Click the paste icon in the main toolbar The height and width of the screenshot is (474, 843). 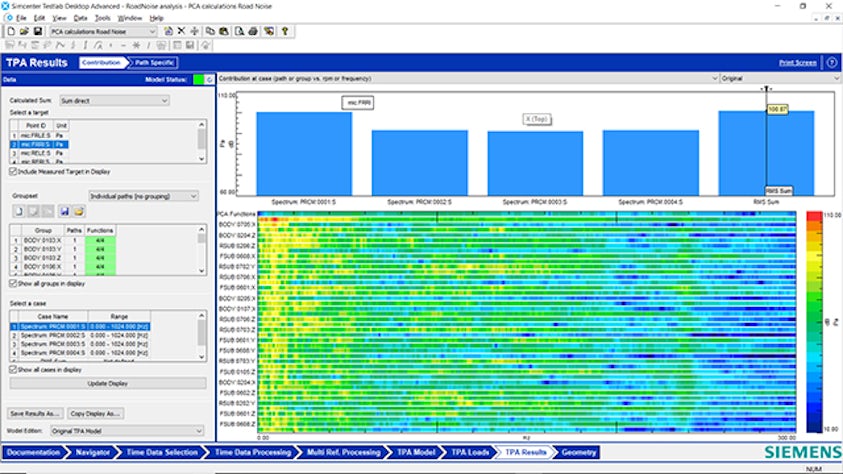click(224, 31)
